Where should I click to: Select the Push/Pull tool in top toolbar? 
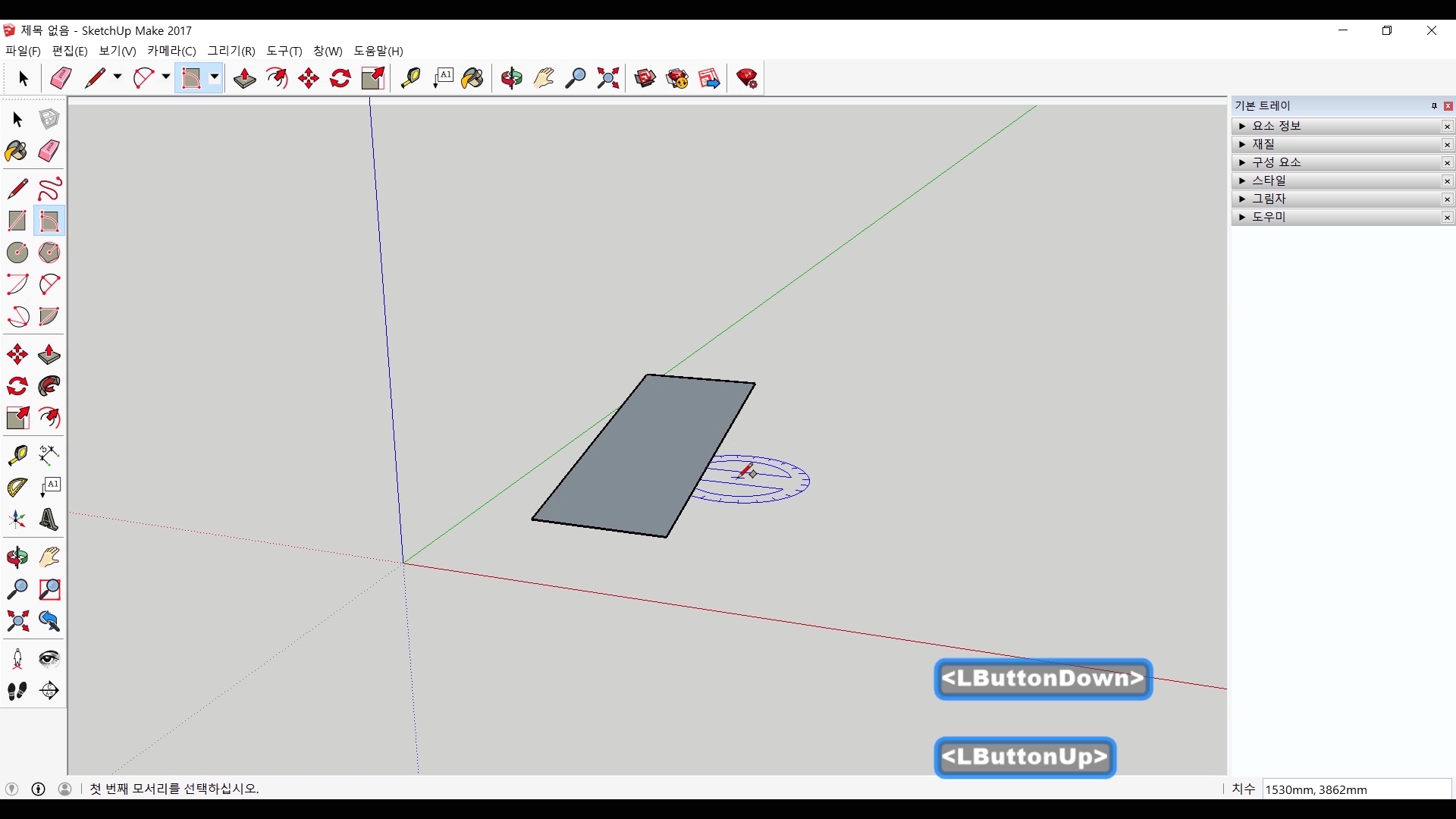[x=244, y=78]
